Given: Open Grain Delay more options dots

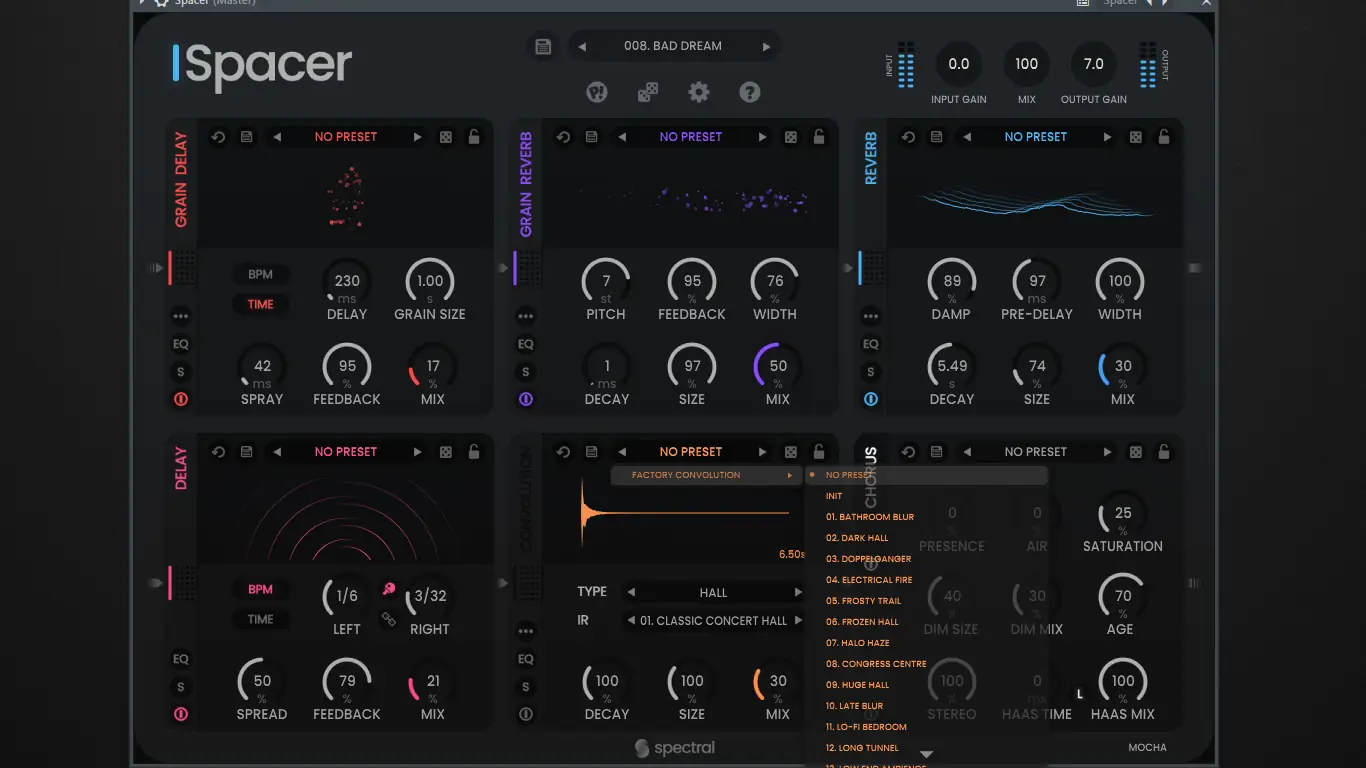Looking at the screenshot, I should 181,316.
